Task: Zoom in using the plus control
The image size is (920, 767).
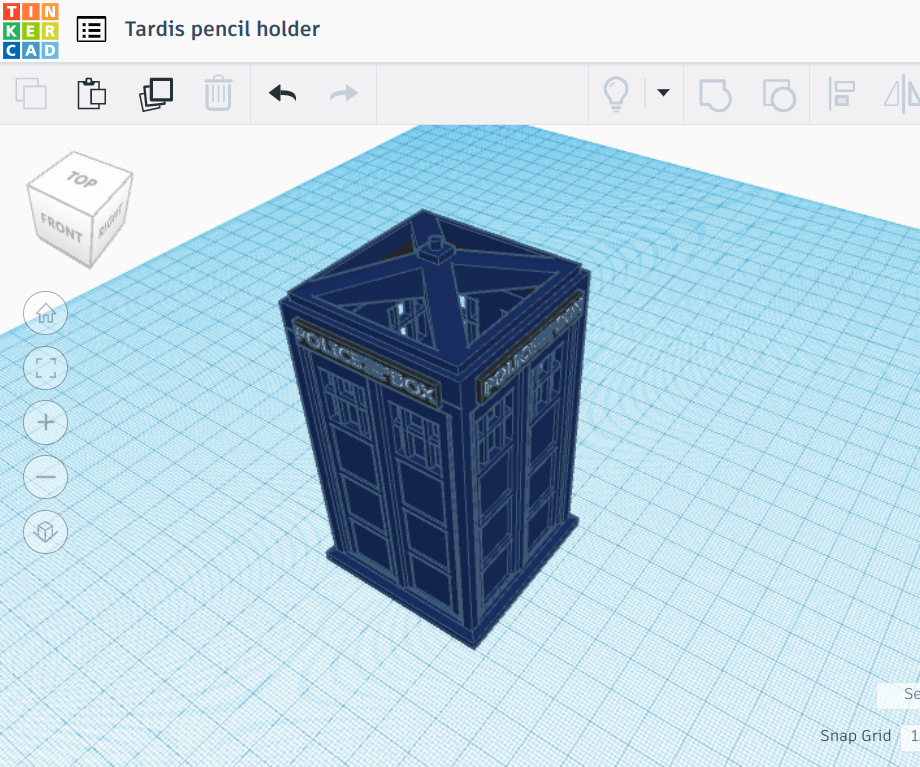Action: [44, 423]
